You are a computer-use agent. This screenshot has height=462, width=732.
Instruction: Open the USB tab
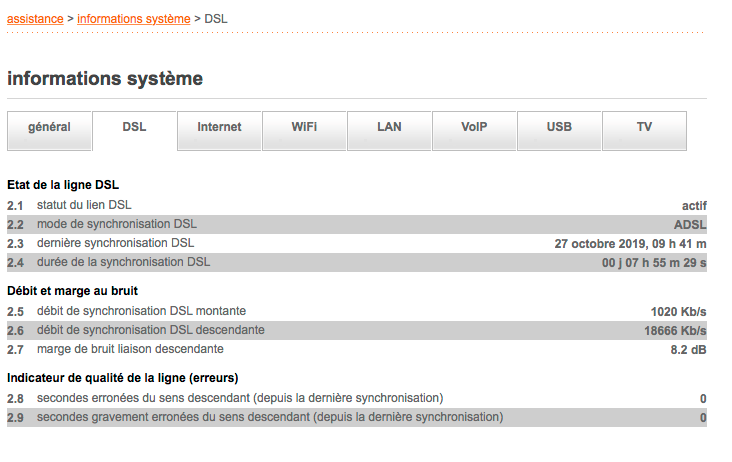(559, 128)
